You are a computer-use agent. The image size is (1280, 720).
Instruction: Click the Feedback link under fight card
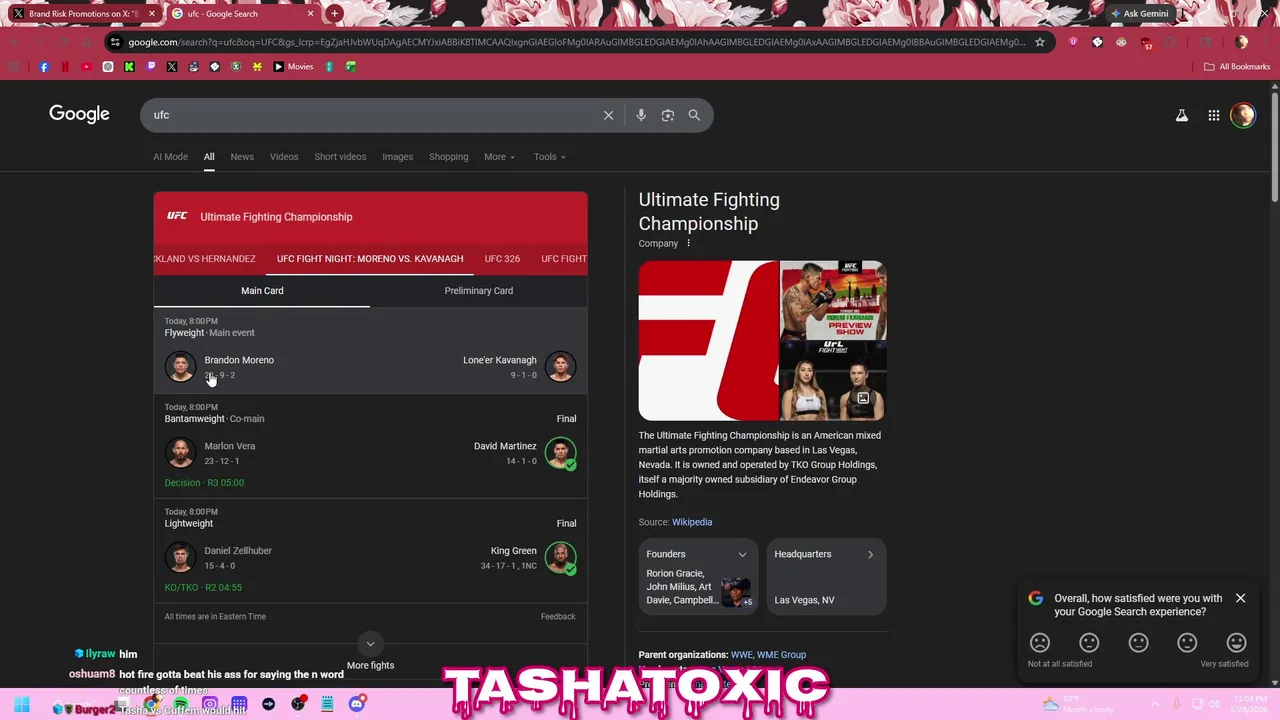click(558, 617)
